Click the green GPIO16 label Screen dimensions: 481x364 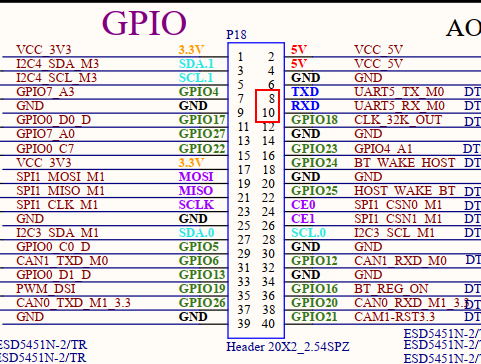click(314, 289)
